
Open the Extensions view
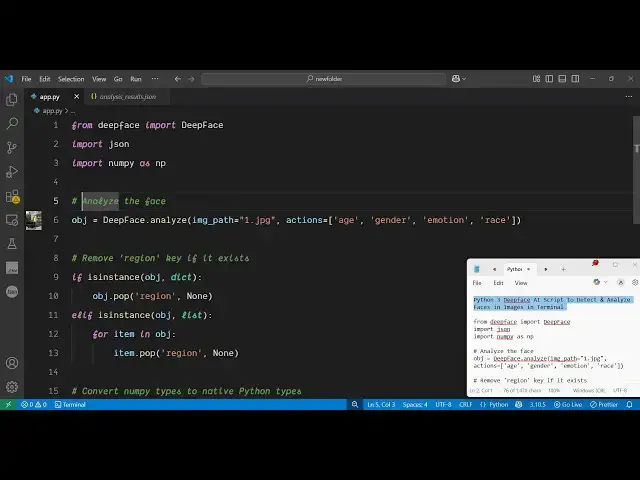point(12,196)
